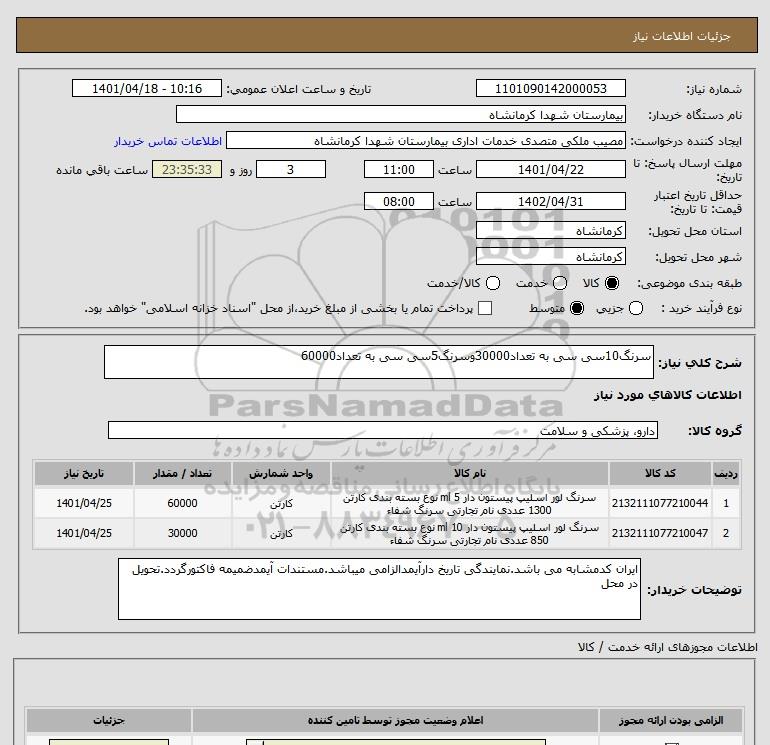Screen dimensions: 770x745
Task: Click quantity cell 30000
Action: click(182, 533)
